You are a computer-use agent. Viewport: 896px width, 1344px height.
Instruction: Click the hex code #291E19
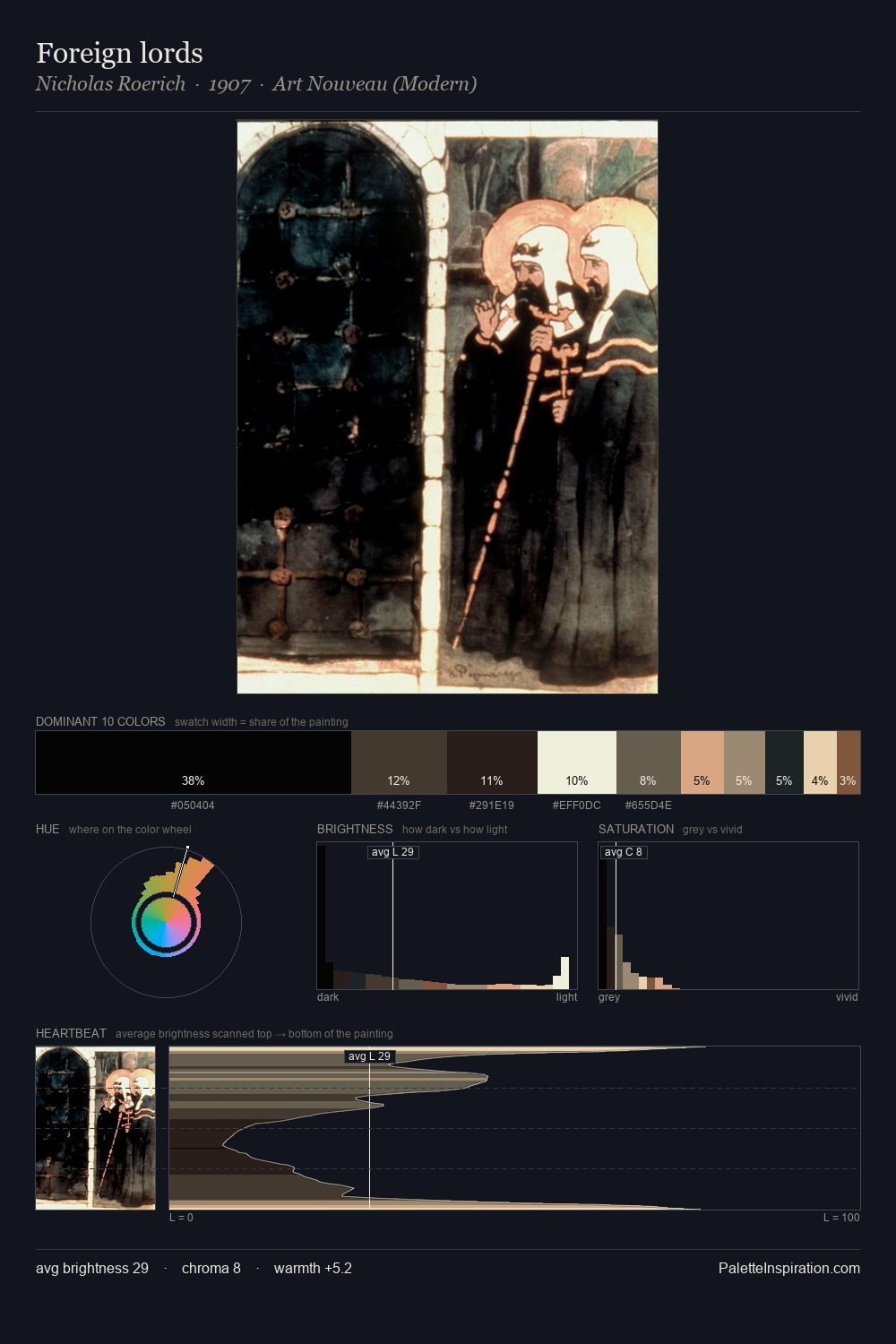pos(492,806)
